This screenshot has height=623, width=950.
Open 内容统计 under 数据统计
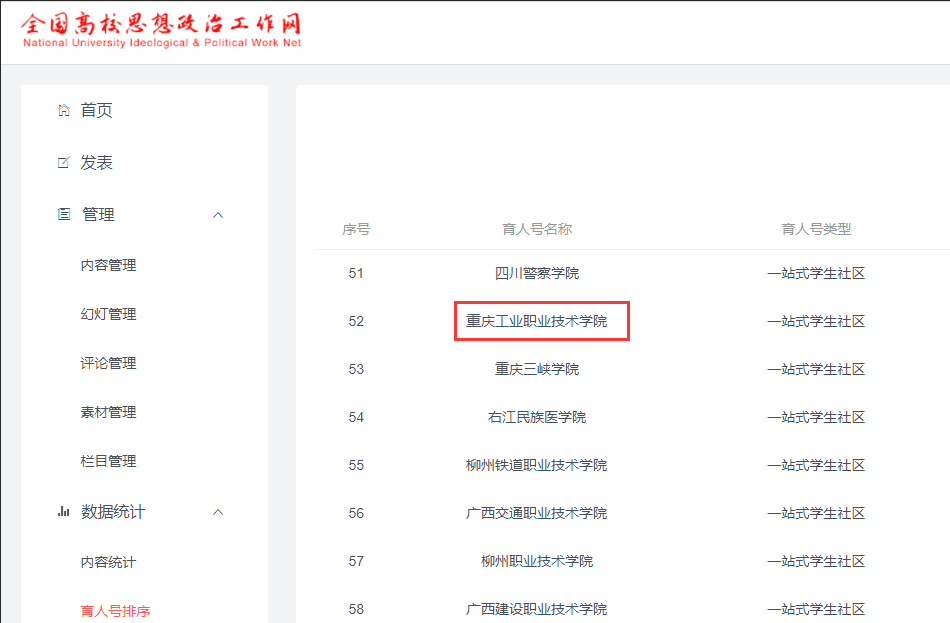pyautogui.click(x=108, y=562)
